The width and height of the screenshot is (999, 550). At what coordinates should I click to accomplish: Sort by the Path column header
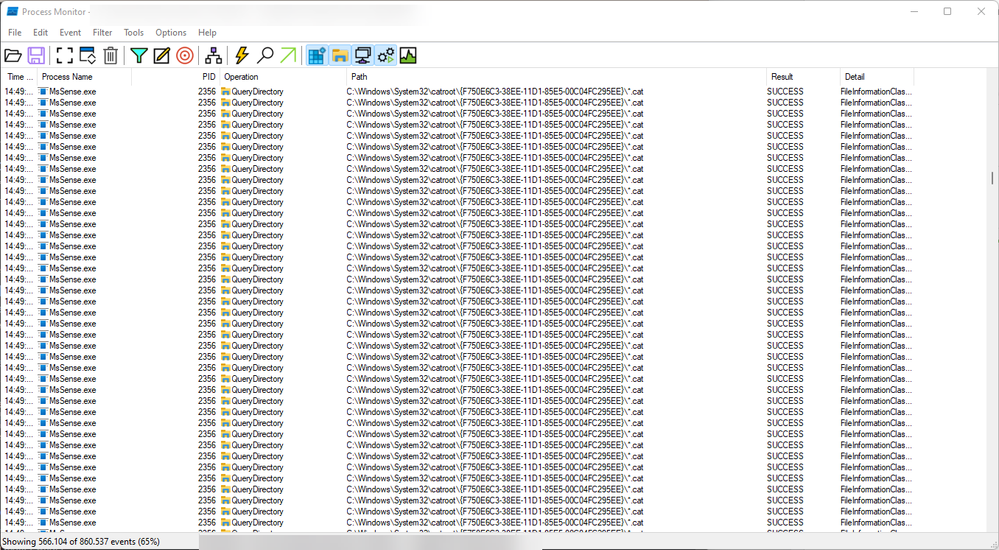pyautogui.click(x=556, y=76)
